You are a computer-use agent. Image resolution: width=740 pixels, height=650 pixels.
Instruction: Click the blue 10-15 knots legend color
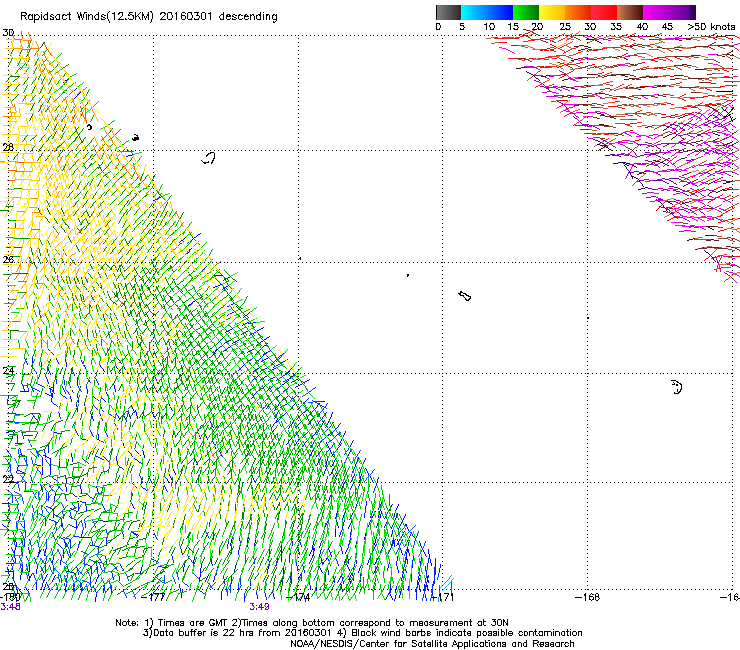500,12
